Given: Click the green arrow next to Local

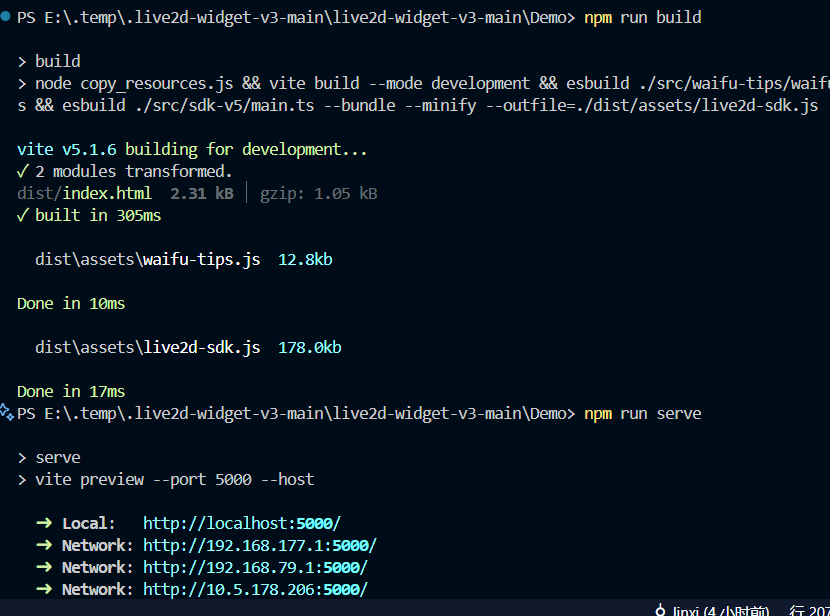Looking at the screenshot, I should click(x=44, y=524).
